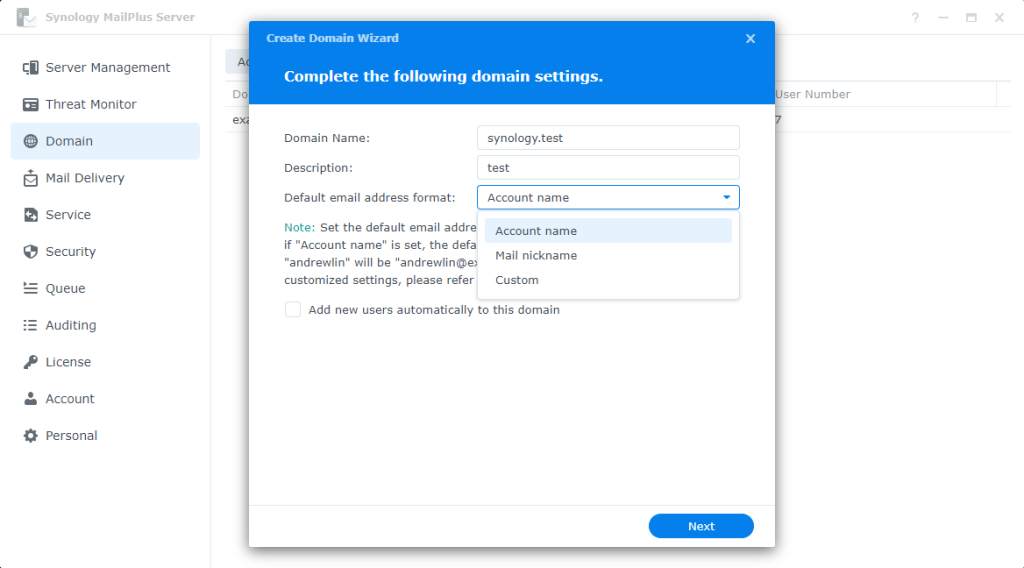Go to Threat Monitor page
1024x568 pixels.
click(105, 104)
